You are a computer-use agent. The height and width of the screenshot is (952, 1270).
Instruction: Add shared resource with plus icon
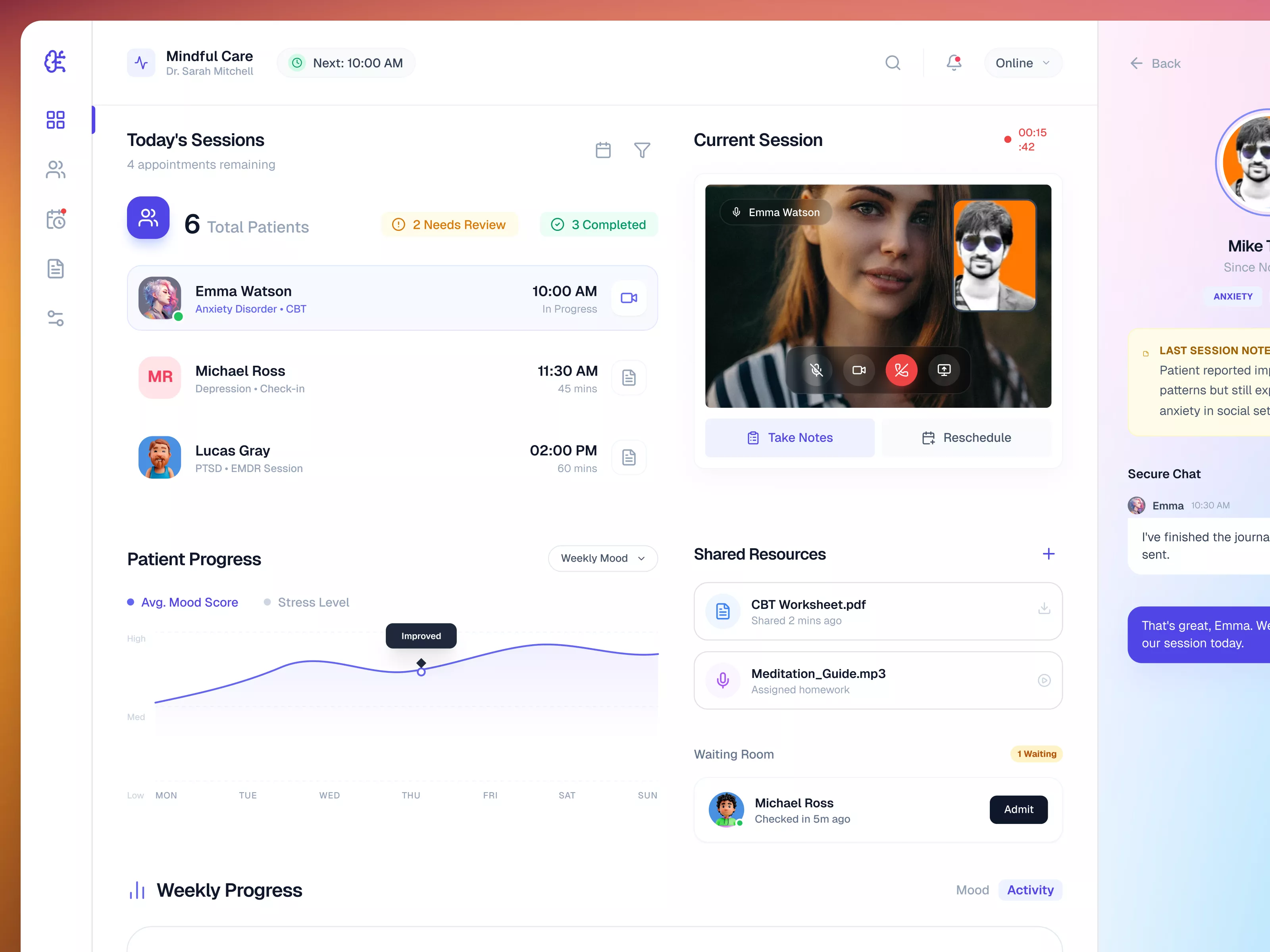pos(1049,554)
